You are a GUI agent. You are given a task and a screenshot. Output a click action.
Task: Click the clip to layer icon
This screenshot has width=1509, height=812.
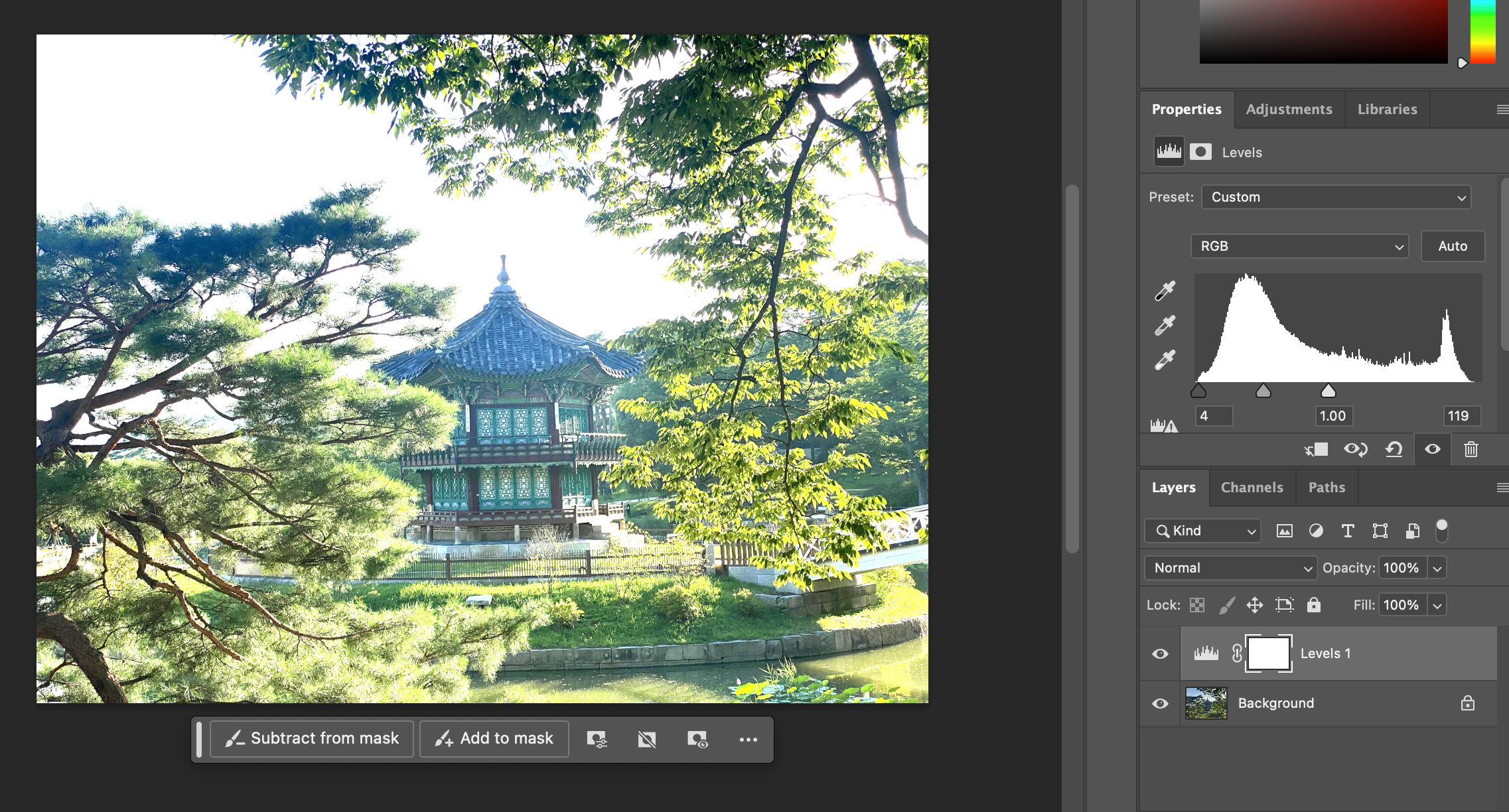pos(1317,450)
